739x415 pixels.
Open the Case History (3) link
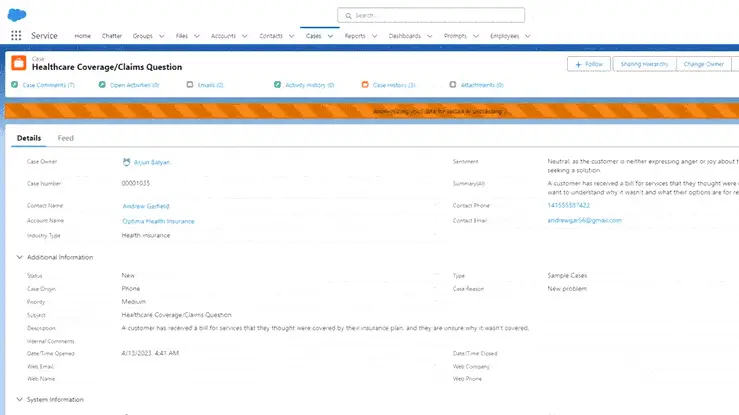394,85
